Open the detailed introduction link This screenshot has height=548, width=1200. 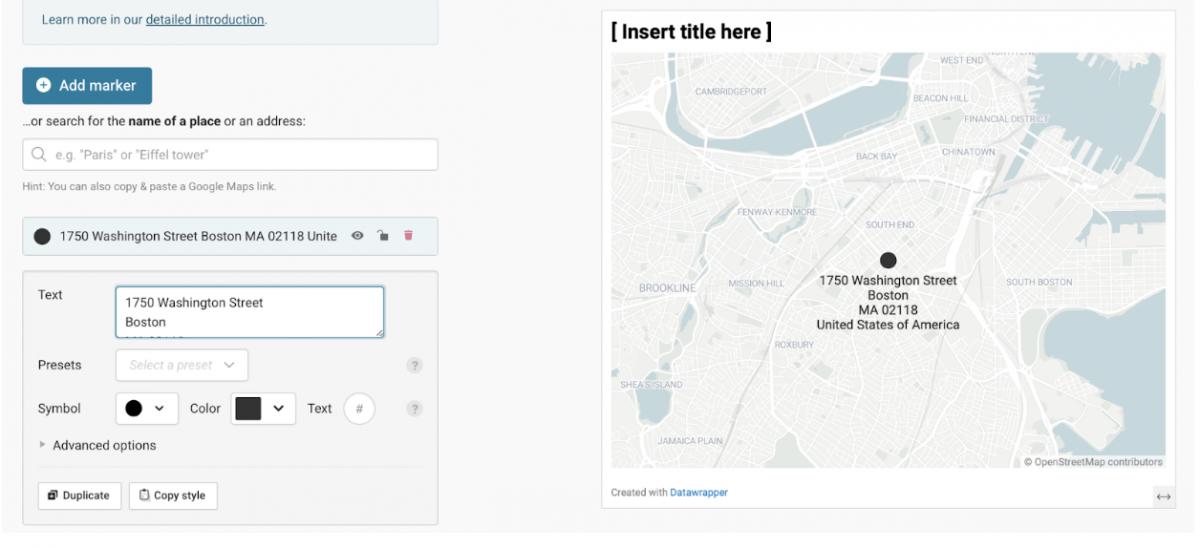(205, 20)
